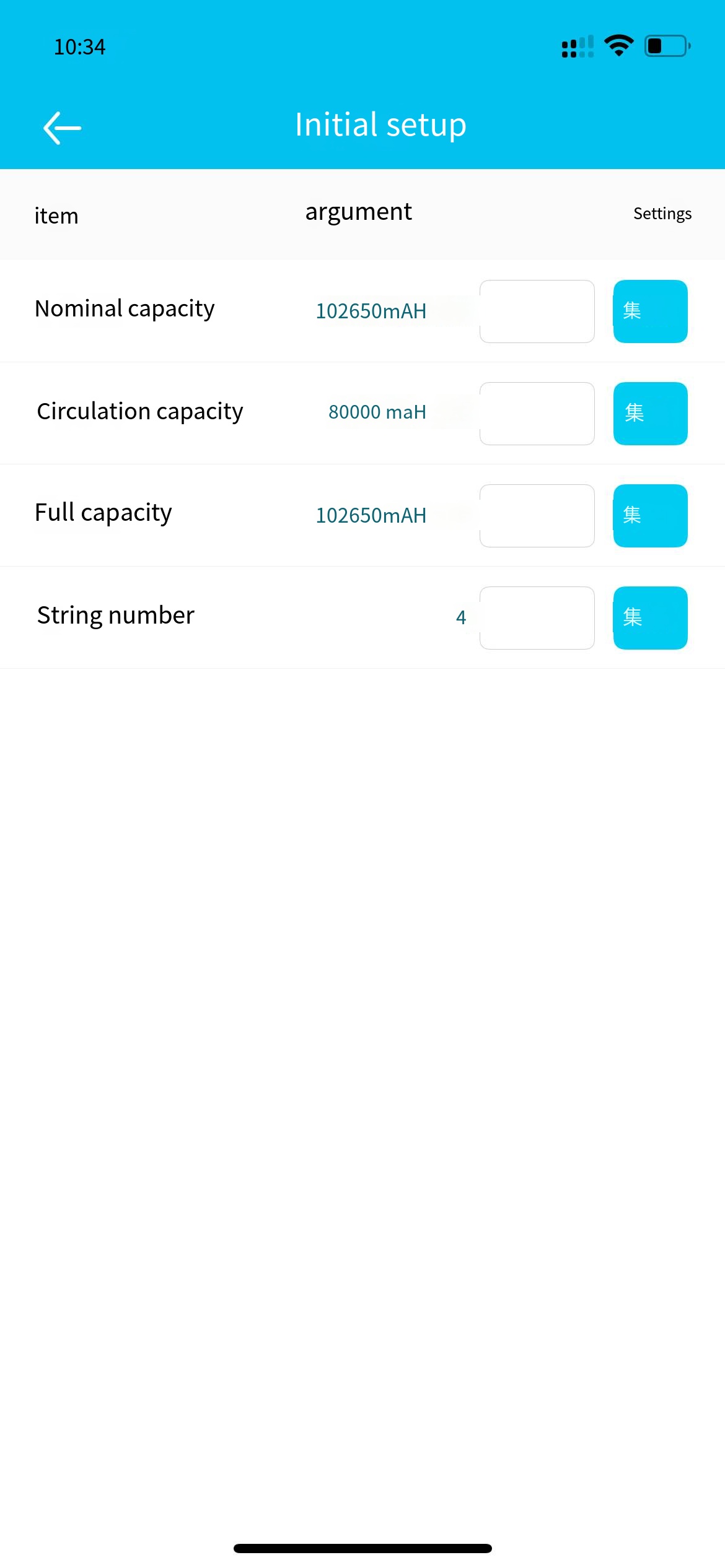Focus the Circulation capacity input field

[x=537, y=414]
